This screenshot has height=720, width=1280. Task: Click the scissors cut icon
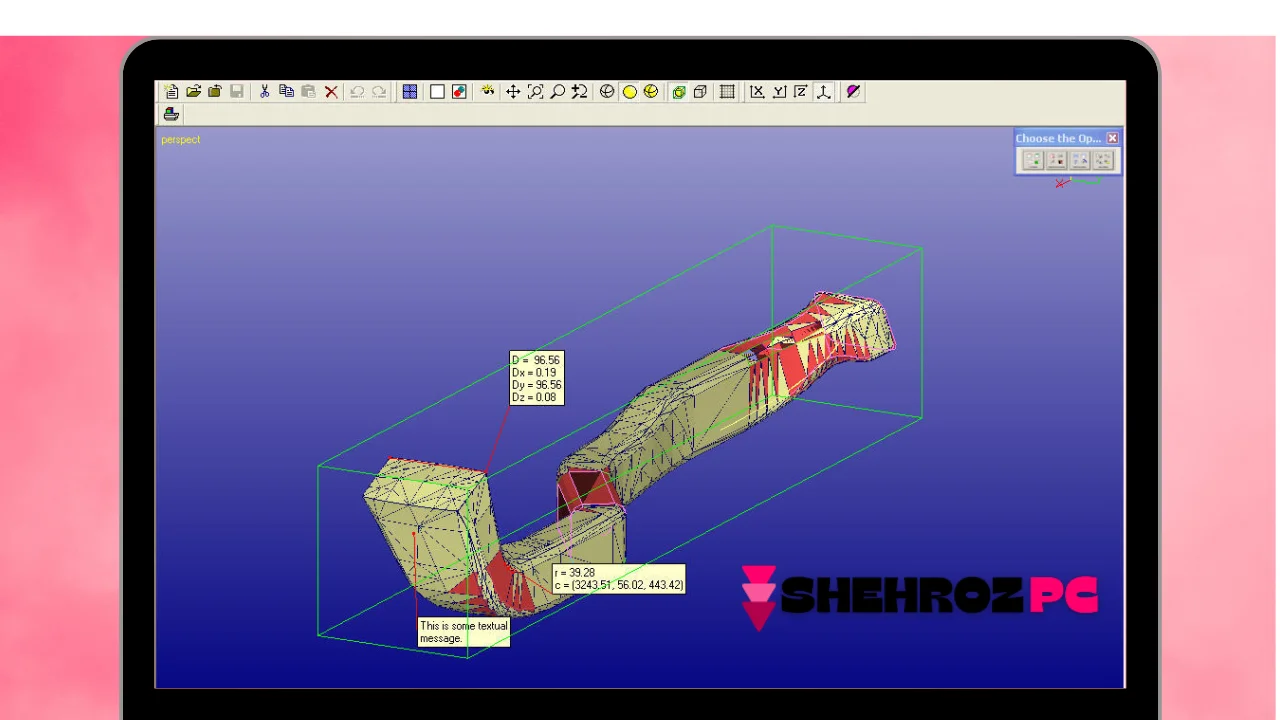[x=265, y=92]
